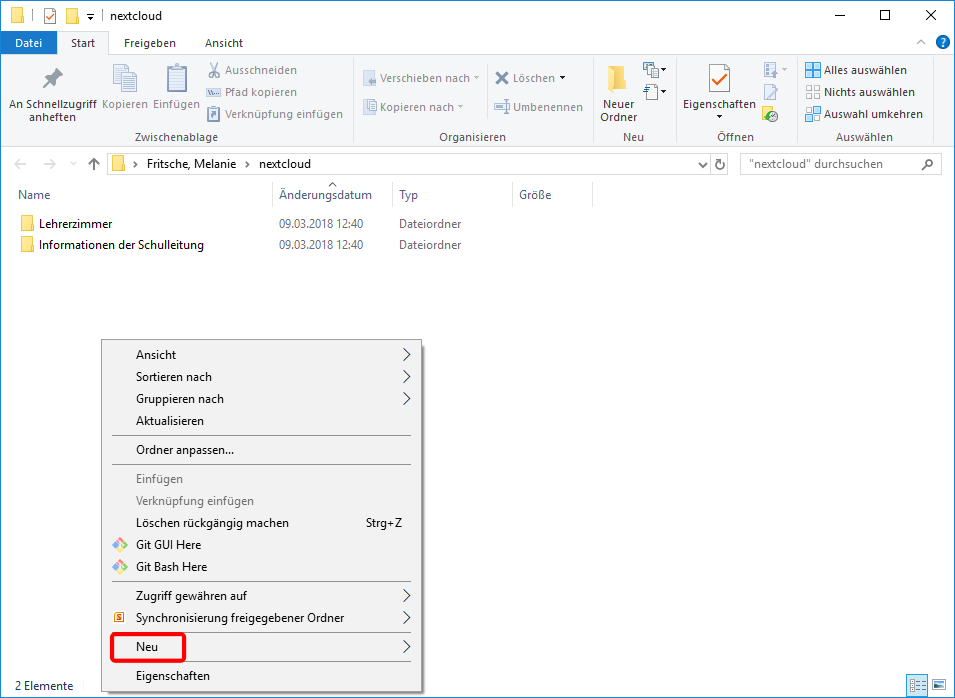955x698 pixels.
Task: Click the search magnifier icon
Action: [x=927, y=164]
